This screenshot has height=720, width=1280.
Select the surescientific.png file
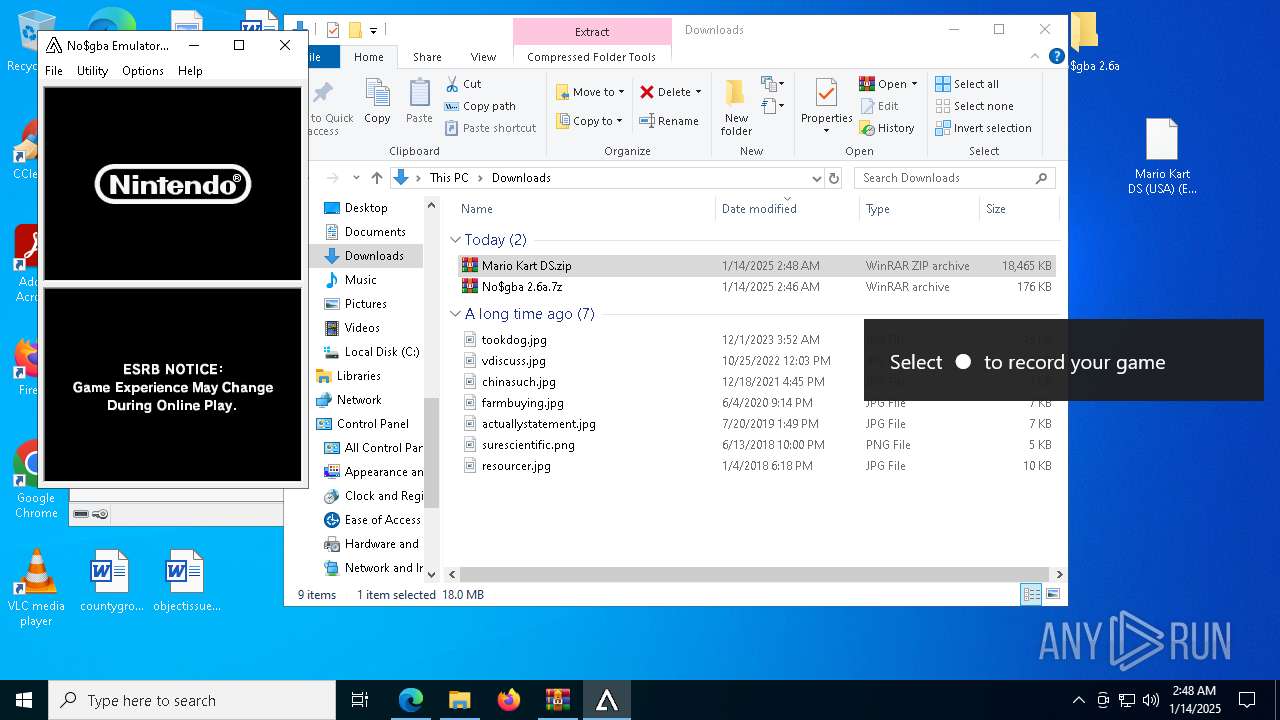pyautogui.click(x=756, y=445)
